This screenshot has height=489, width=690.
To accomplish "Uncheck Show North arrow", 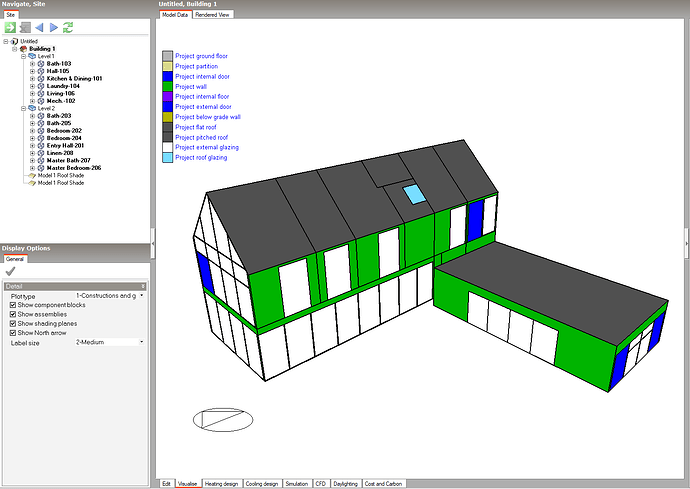I will tap(13, 333).
